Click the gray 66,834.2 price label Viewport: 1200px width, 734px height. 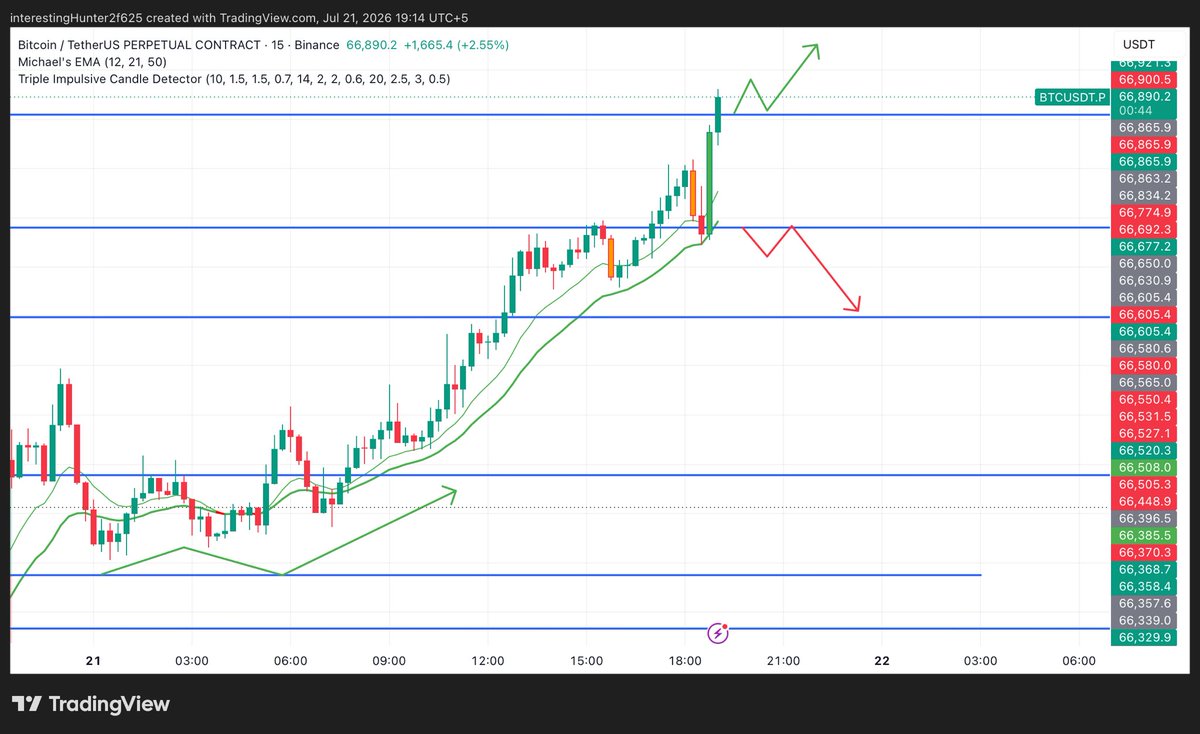1145,195
